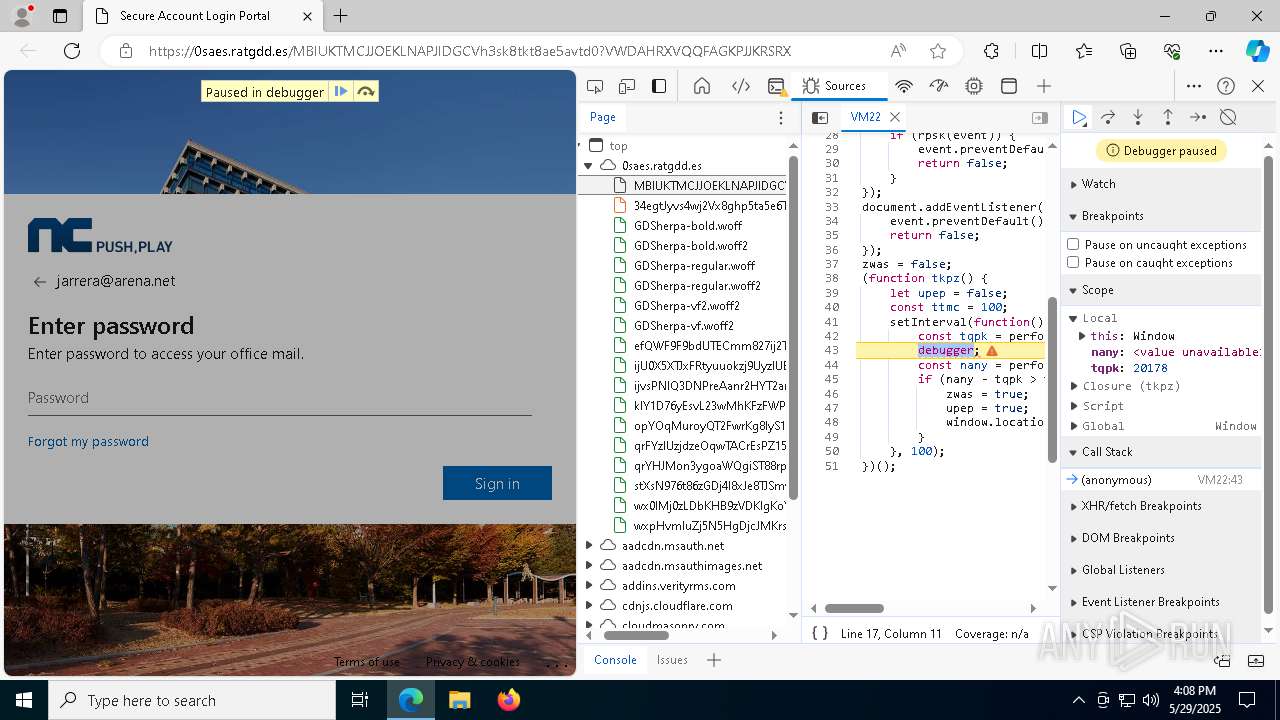Open the Welcome home tool in DevTools
1280x720 pixels.
pyautogui.click(x=702, y=86)
